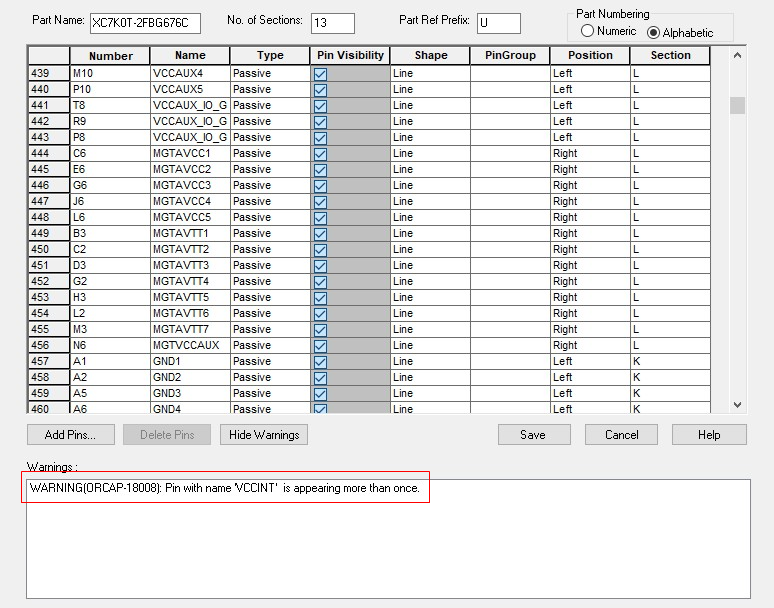
Task: Click the Type column header
Action: point(270,56)
